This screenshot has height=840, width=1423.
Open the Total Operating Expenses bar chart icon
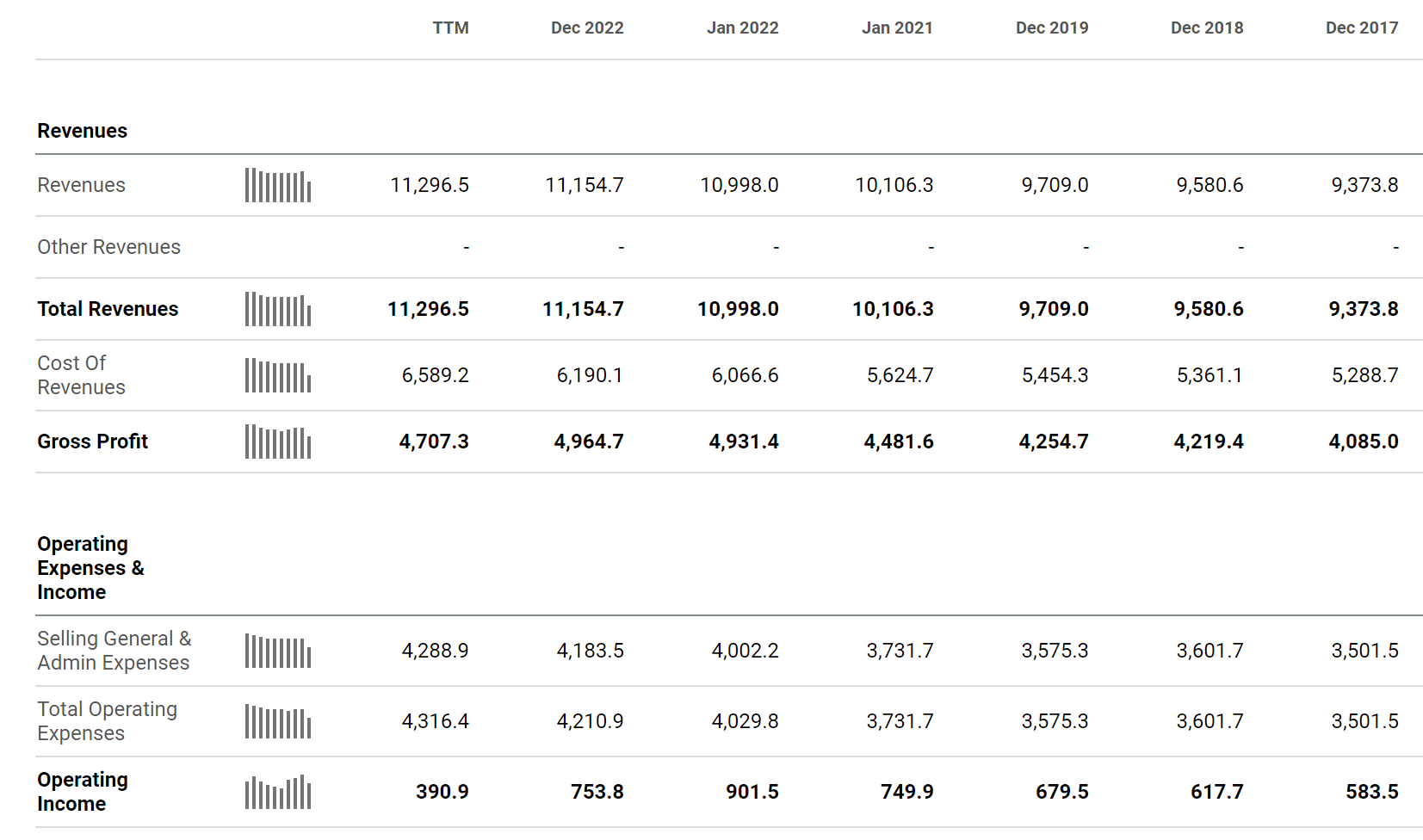[x=277, y=722]
